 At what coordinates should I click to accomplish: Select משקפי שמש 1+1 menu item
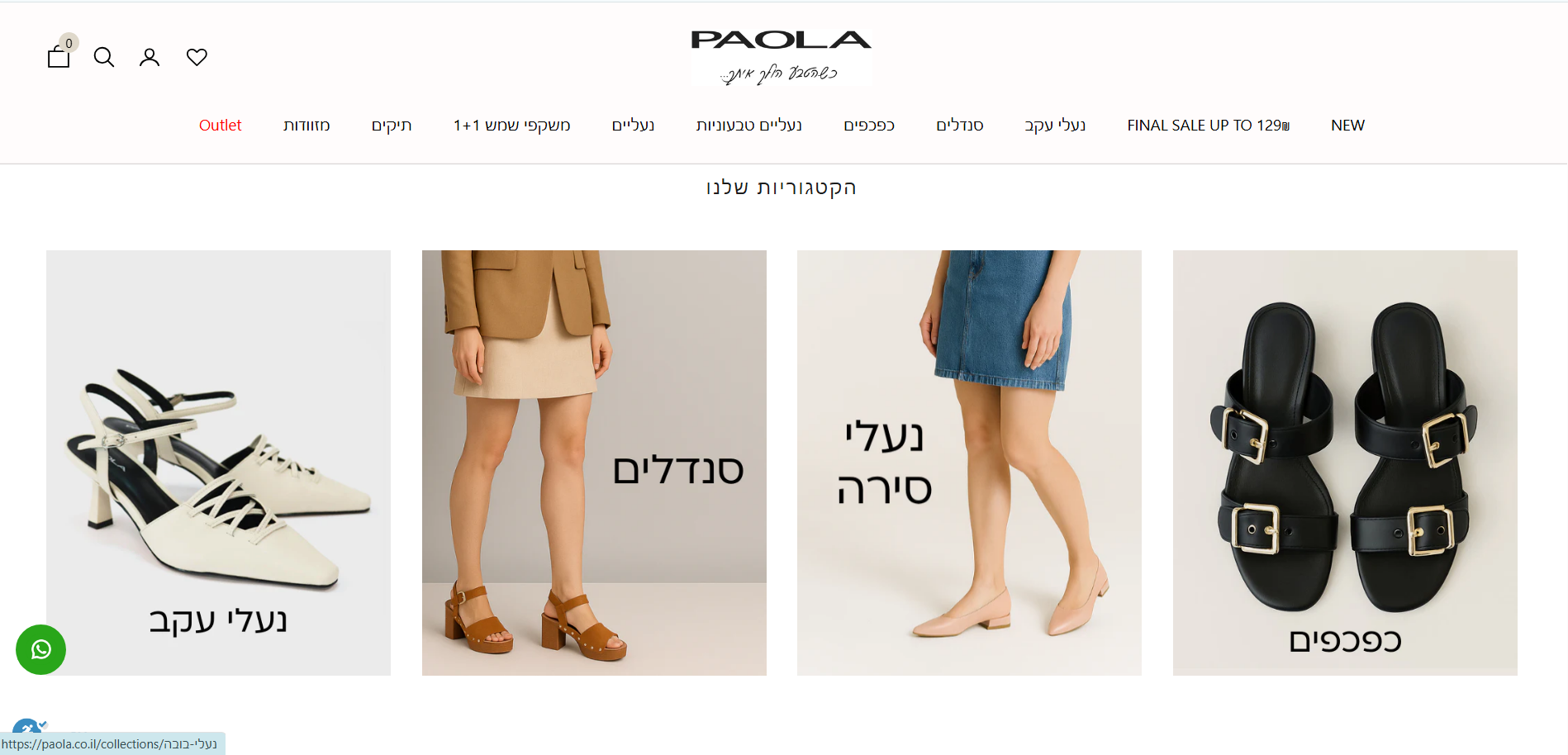click(511, 126)
